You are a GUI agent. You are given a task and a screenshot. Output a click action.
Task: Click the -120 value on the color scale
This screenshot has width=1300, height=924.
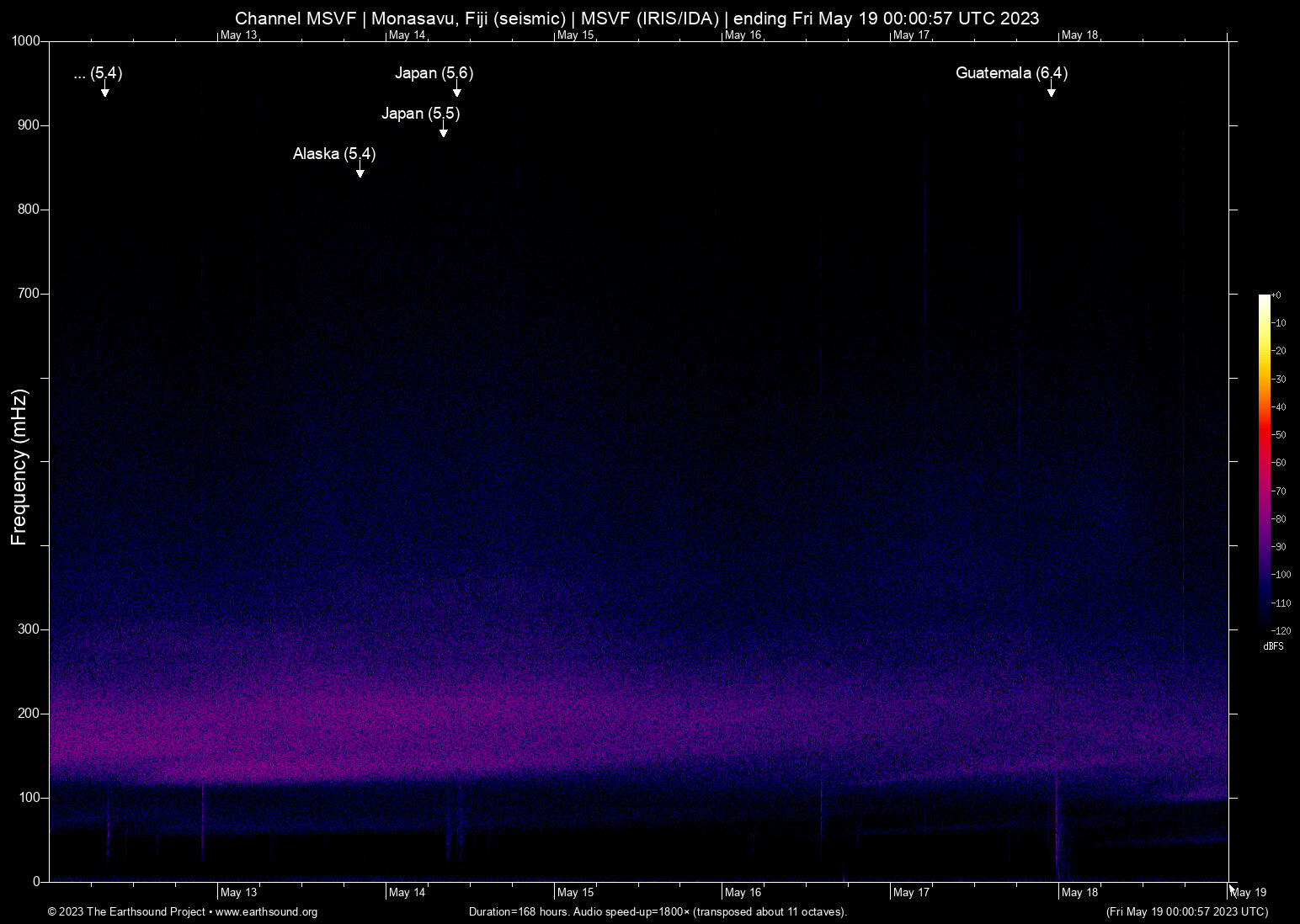(1281, 631)
